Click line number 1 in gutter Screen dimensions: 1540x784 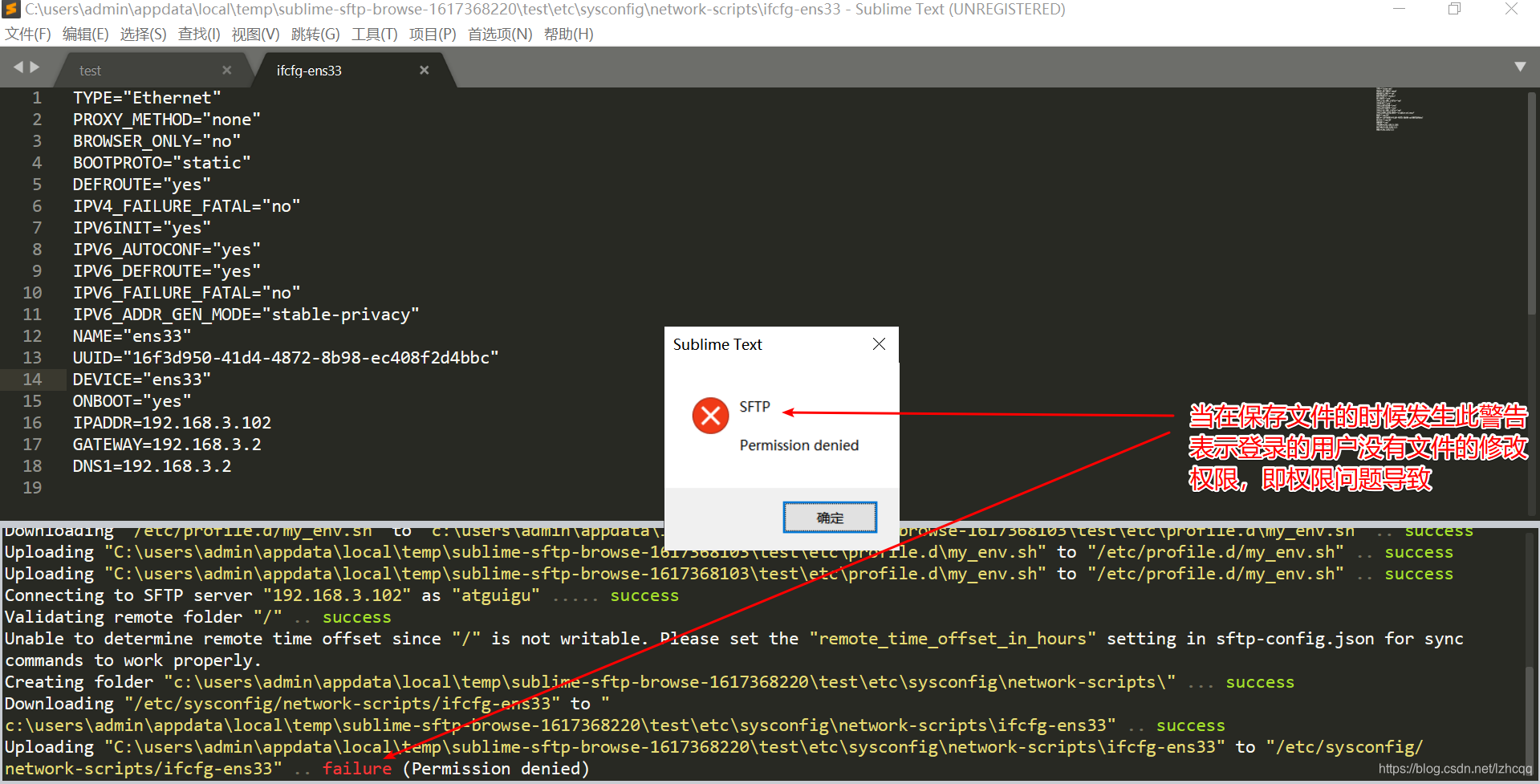click(x=37, y=97)
